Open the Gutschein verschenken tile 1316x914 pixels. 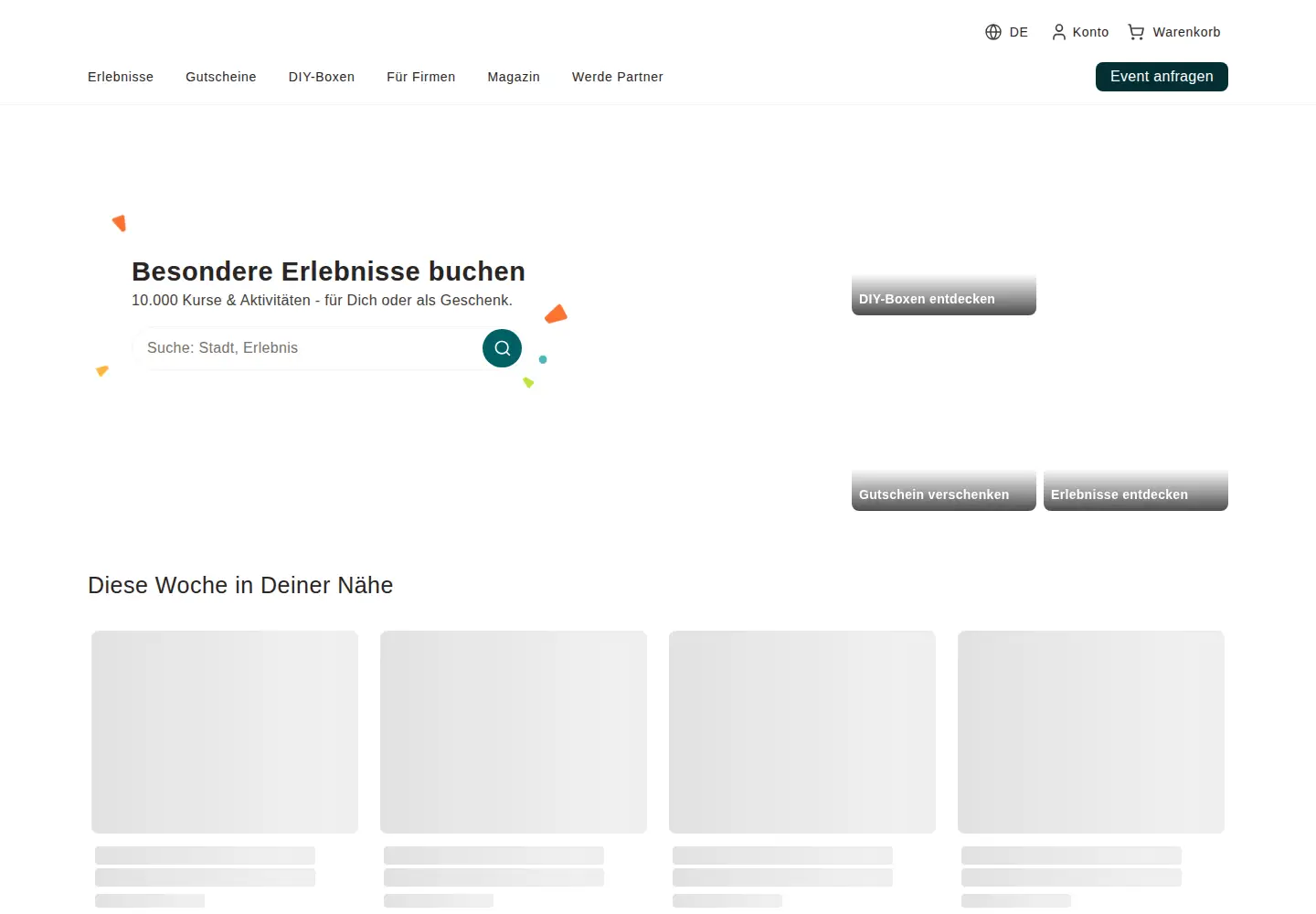tap(944, 419)
